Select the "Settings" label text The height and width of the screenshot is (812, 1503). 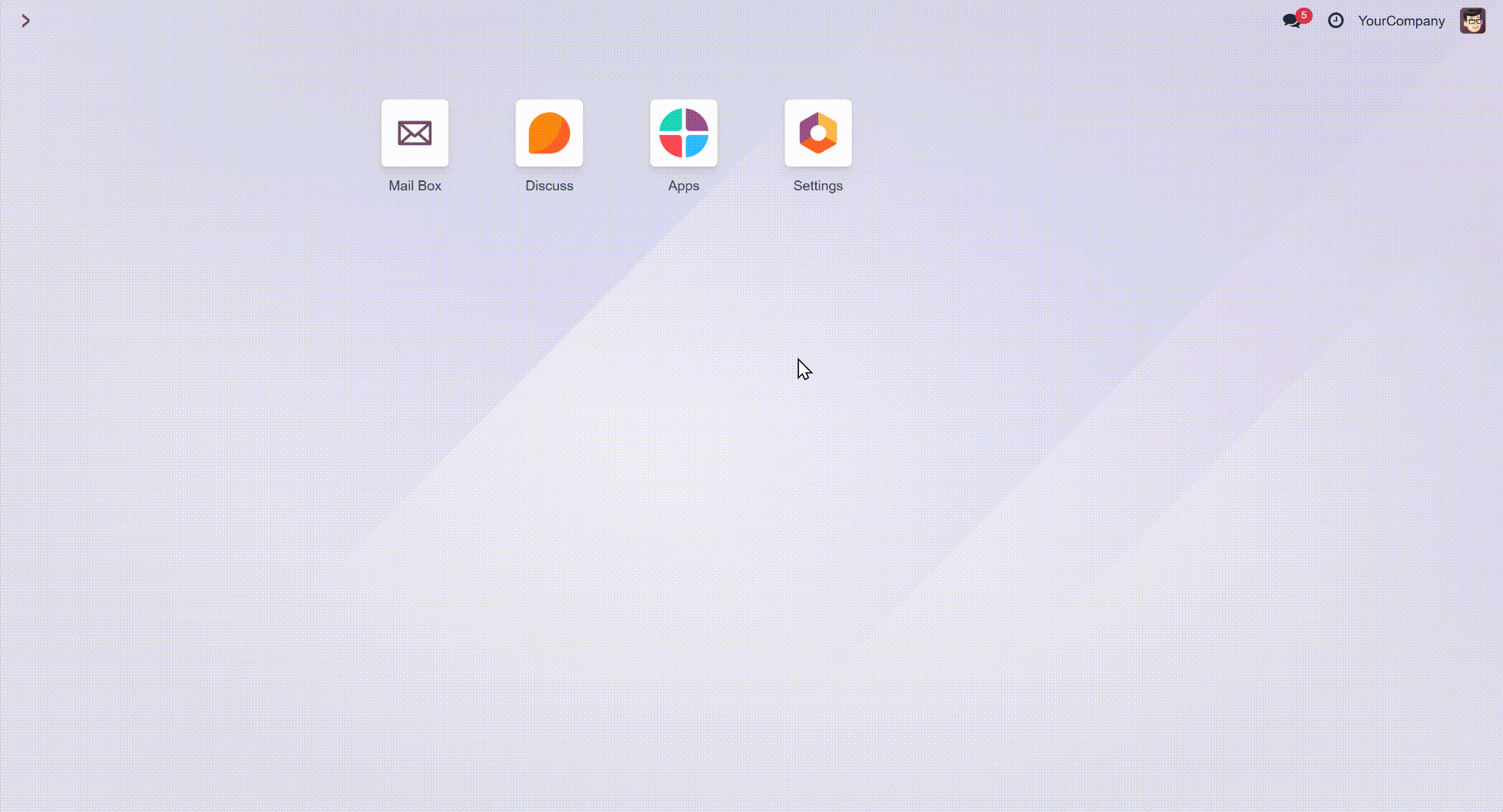(818, 186)
